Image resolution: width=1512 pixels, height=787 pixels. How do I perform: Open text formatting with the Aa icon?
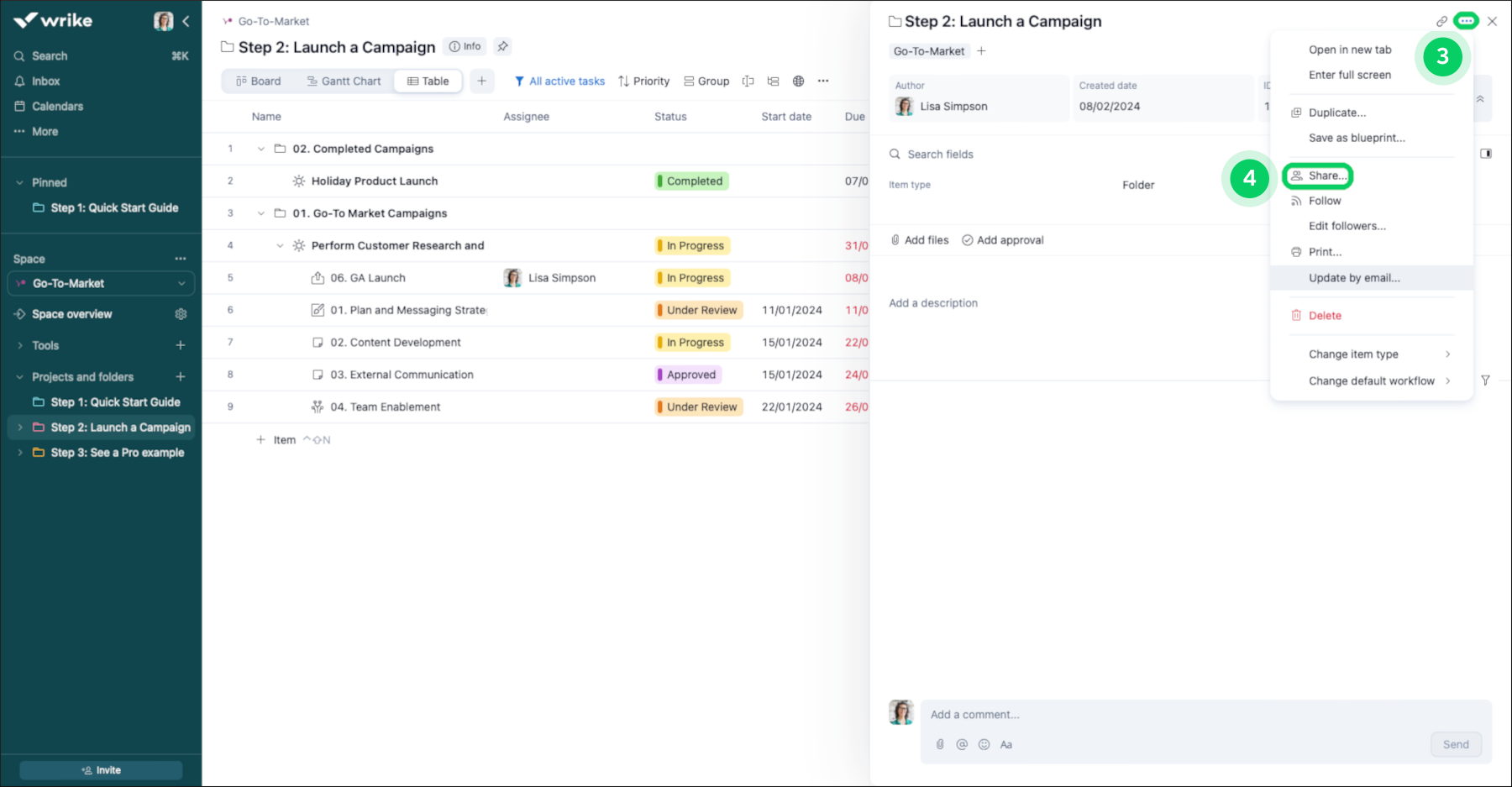click(1005, 744)
